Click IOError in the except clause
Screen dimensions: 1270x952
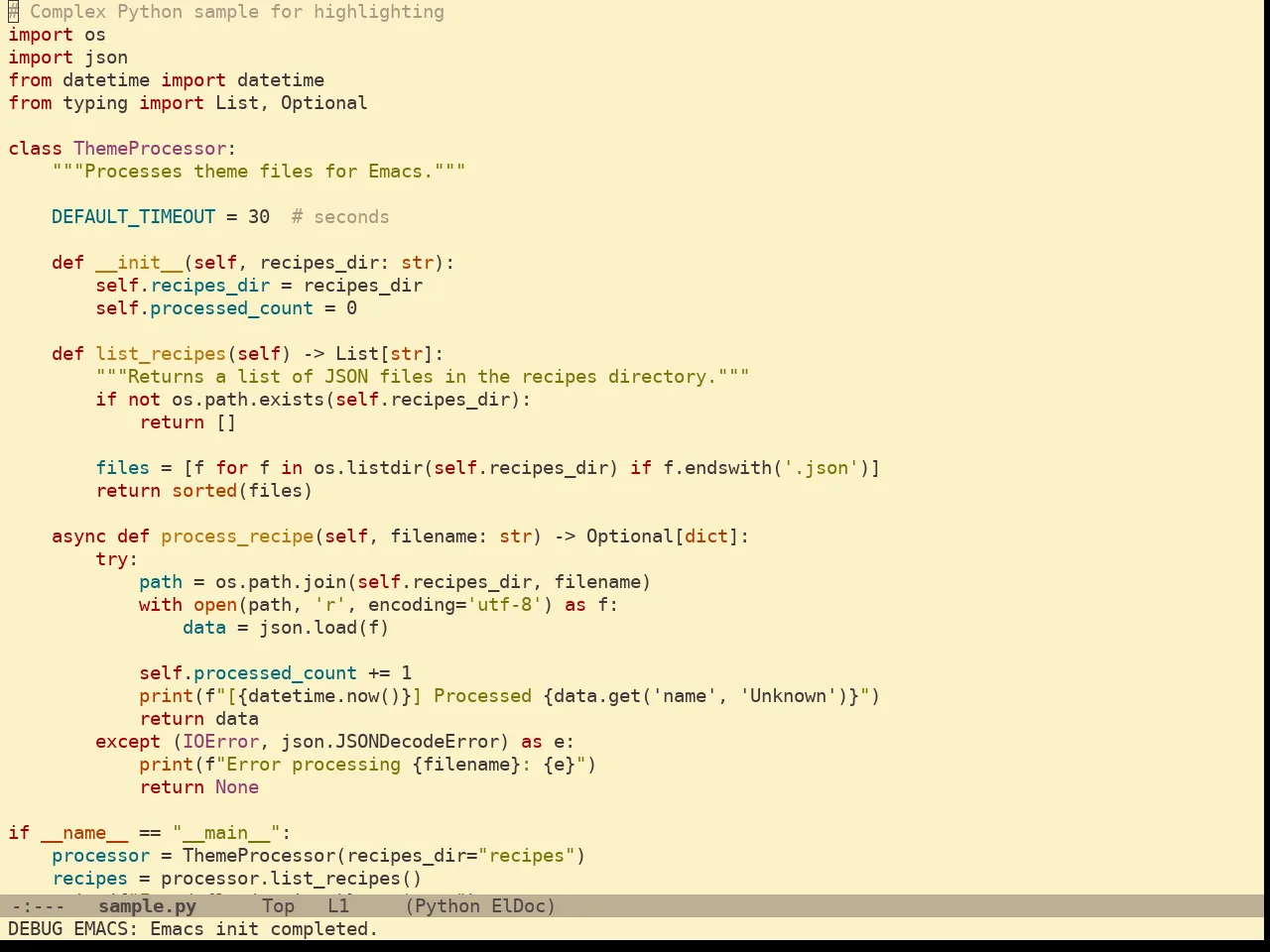click(220, 742)
